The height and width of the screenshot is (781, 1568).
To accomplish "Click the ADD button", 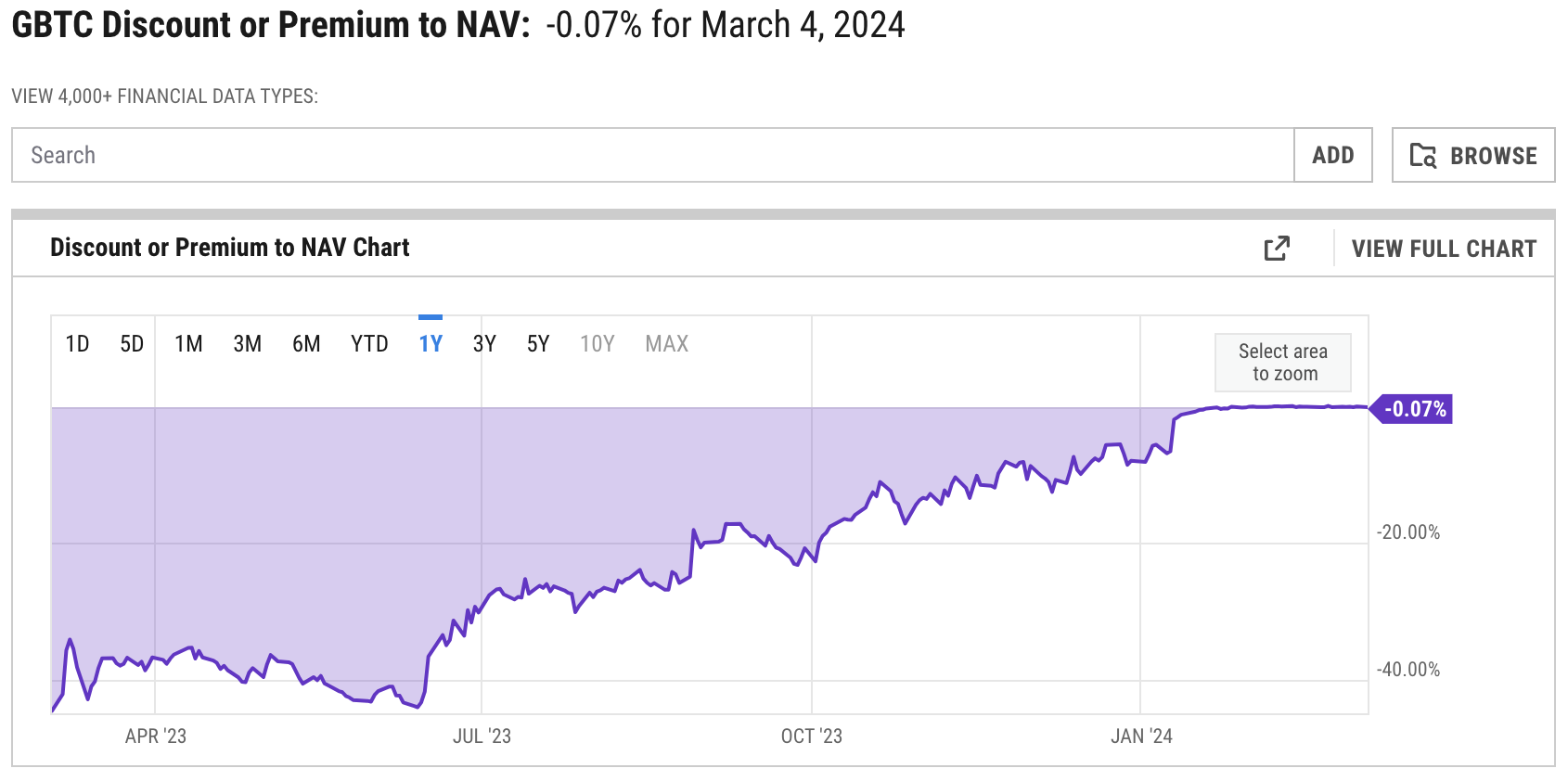I will pos(1332,156).
